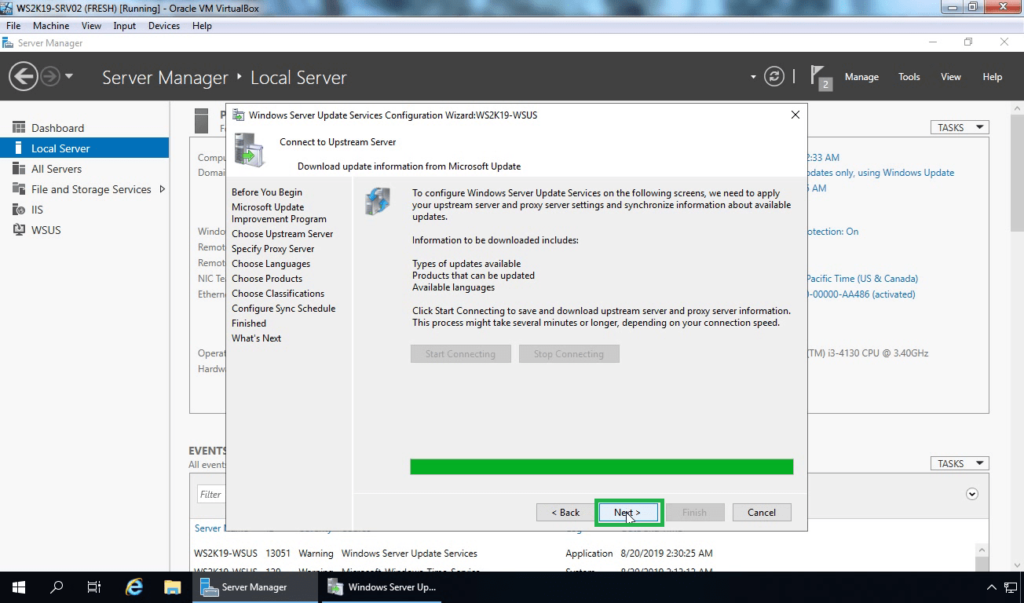Viewport: 1024px width, 603px height.
Task: Open File Explorer from taskbar
Action: click(x=172, y=587)
